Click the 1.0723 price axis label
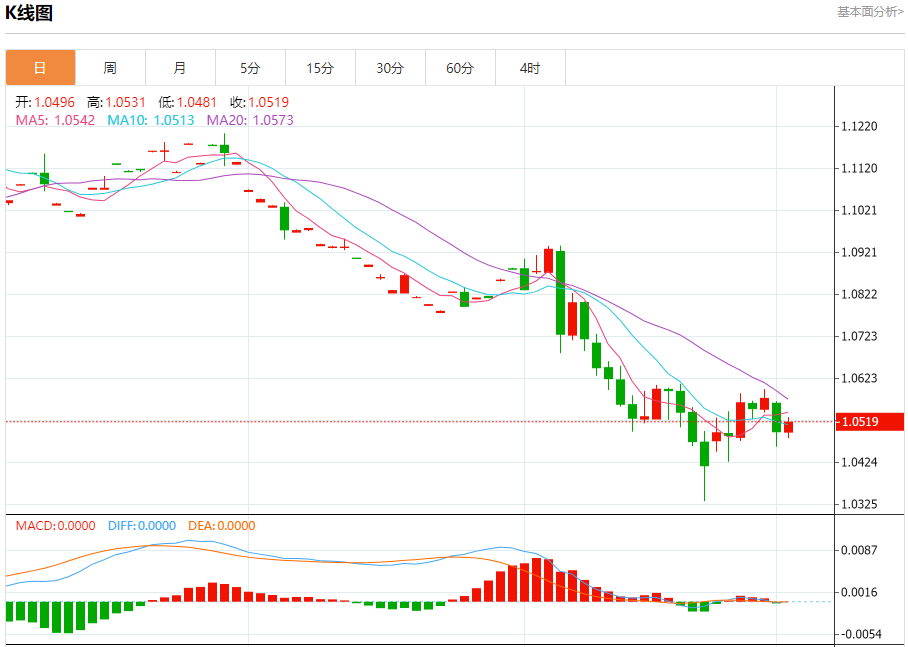Image resolution: width=908 pixels, height=647 pixels. pos(859,336)
